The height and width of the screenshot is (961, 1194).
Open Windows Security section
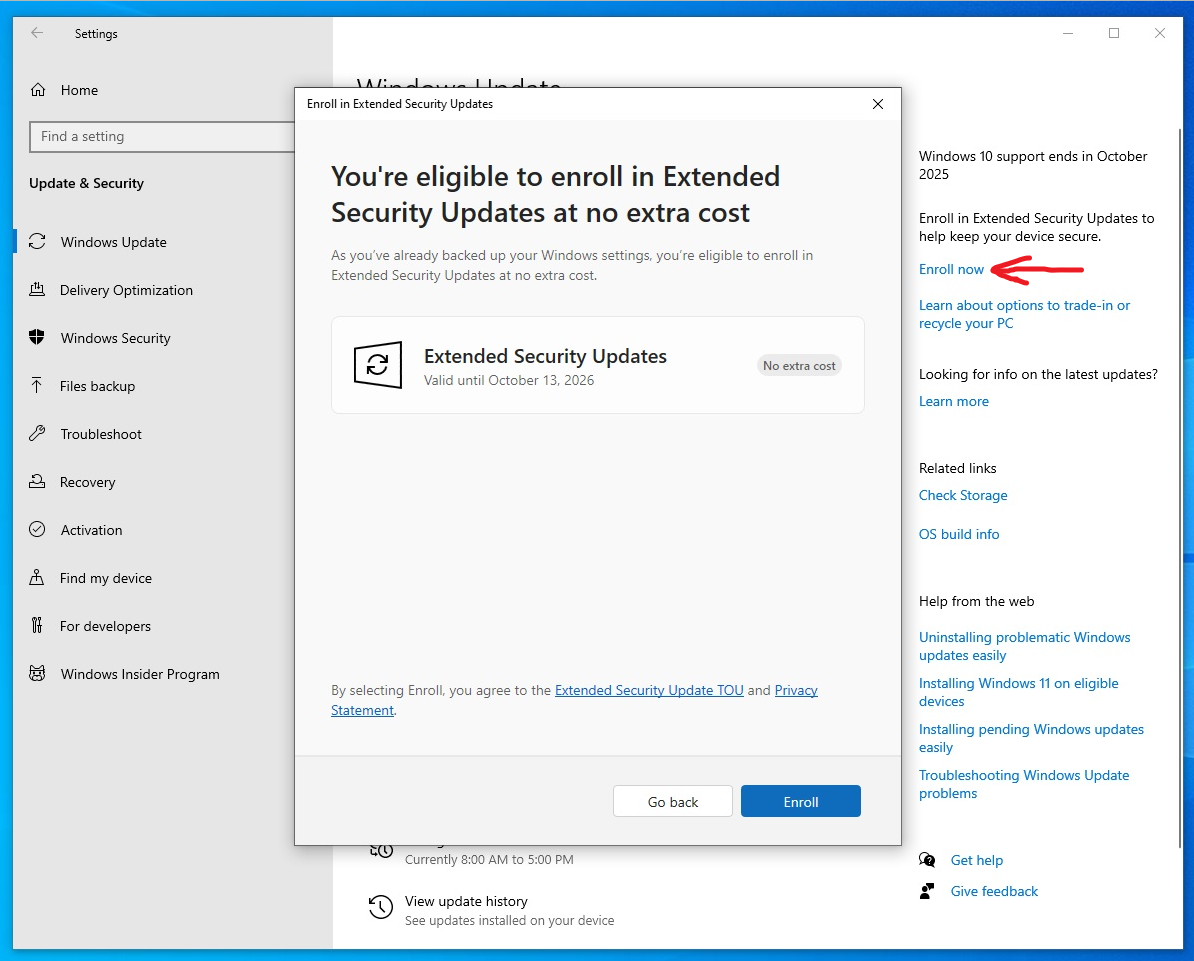coord(116,338)
